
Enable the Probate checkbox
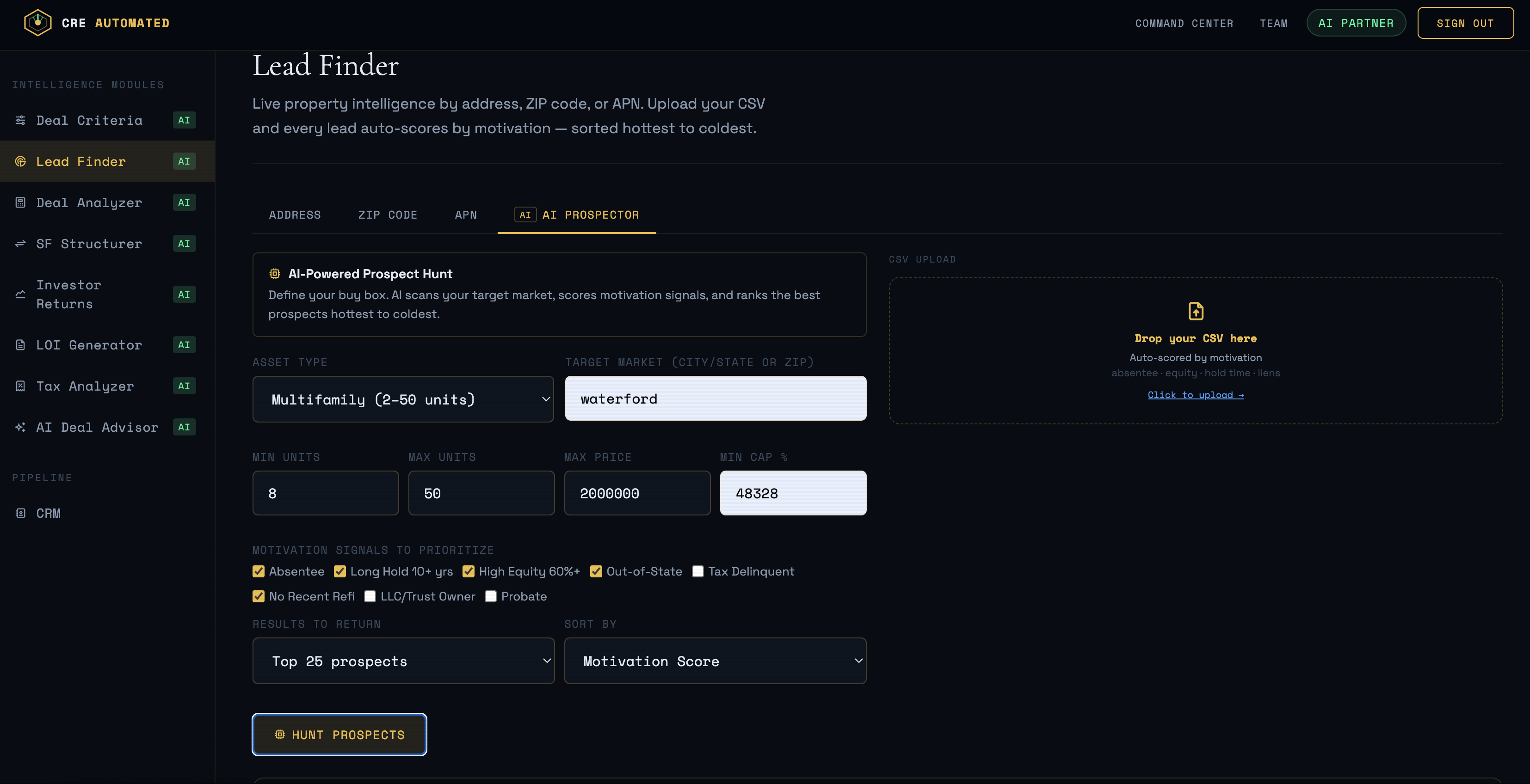[491, 596]
